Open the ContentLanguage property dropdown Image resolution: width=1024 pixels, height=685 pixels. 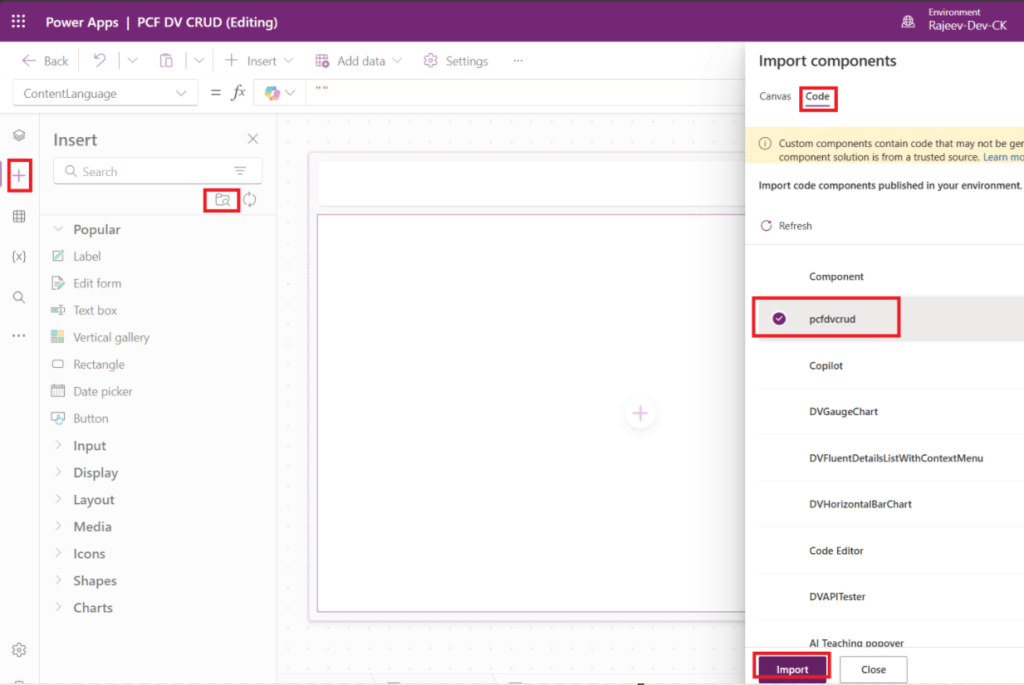(x=105, y=93)
